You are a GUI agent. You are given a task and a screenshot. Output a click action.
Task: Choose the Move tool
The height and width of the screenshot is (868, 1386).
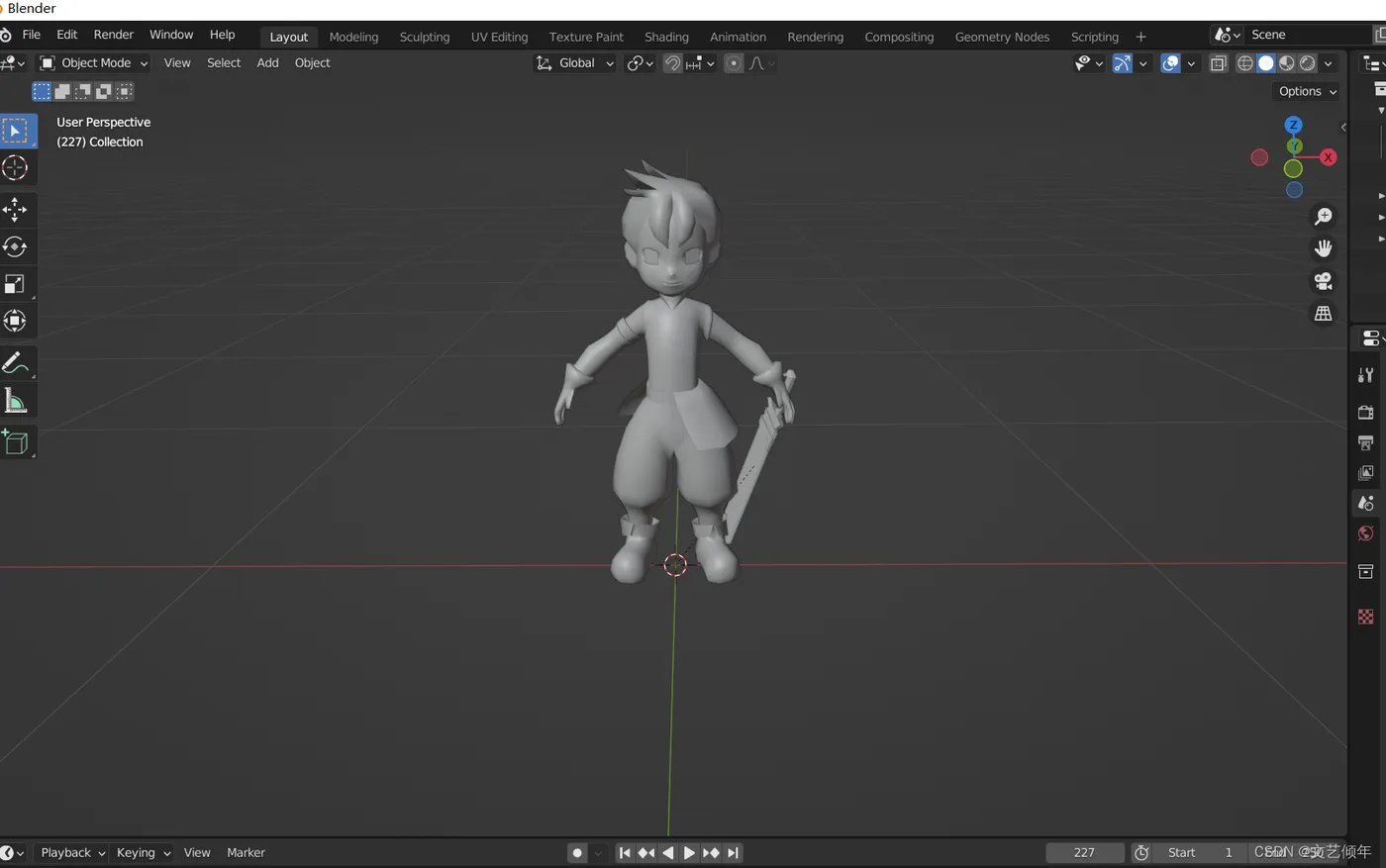(15, 209)
